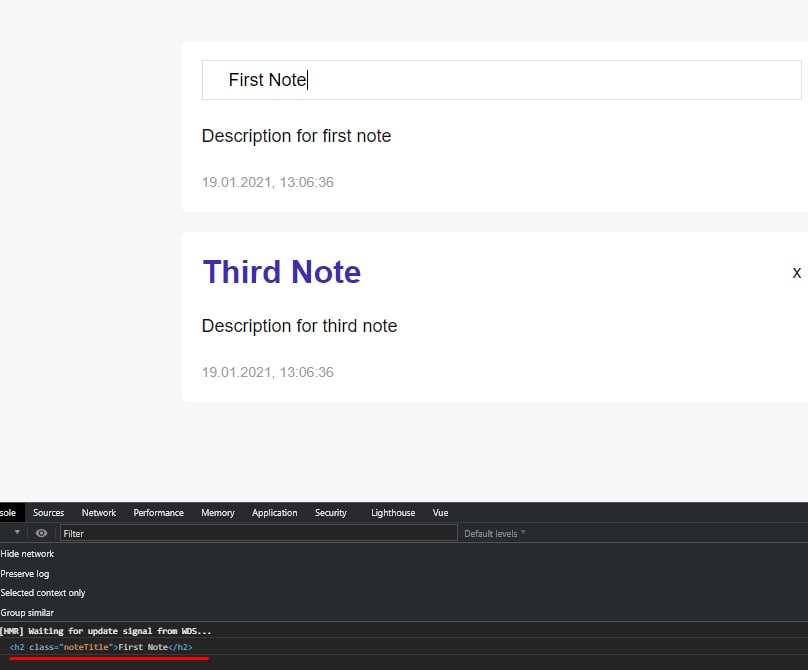Screen dimensions: 808x670
Task: Click the HMR waiting for update message
Action: click(106, 631)
